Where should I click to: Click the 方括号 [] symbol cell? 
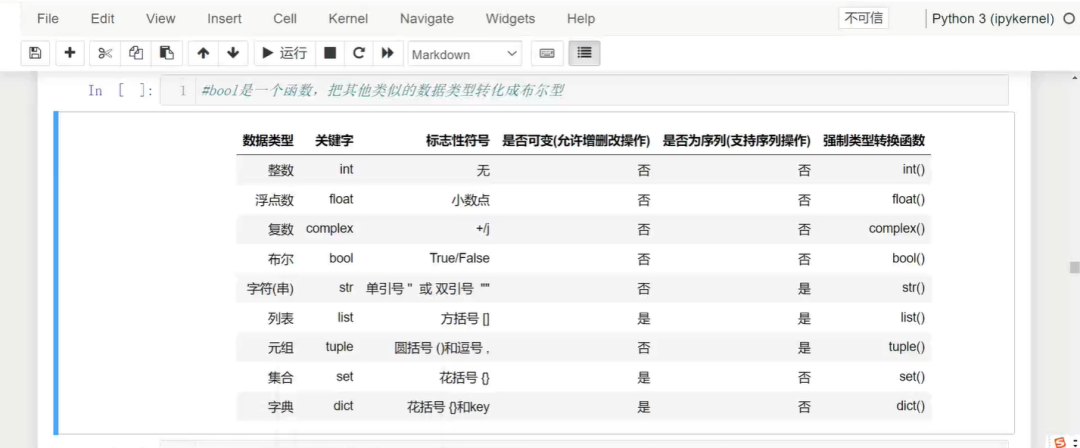click(465, 318)
